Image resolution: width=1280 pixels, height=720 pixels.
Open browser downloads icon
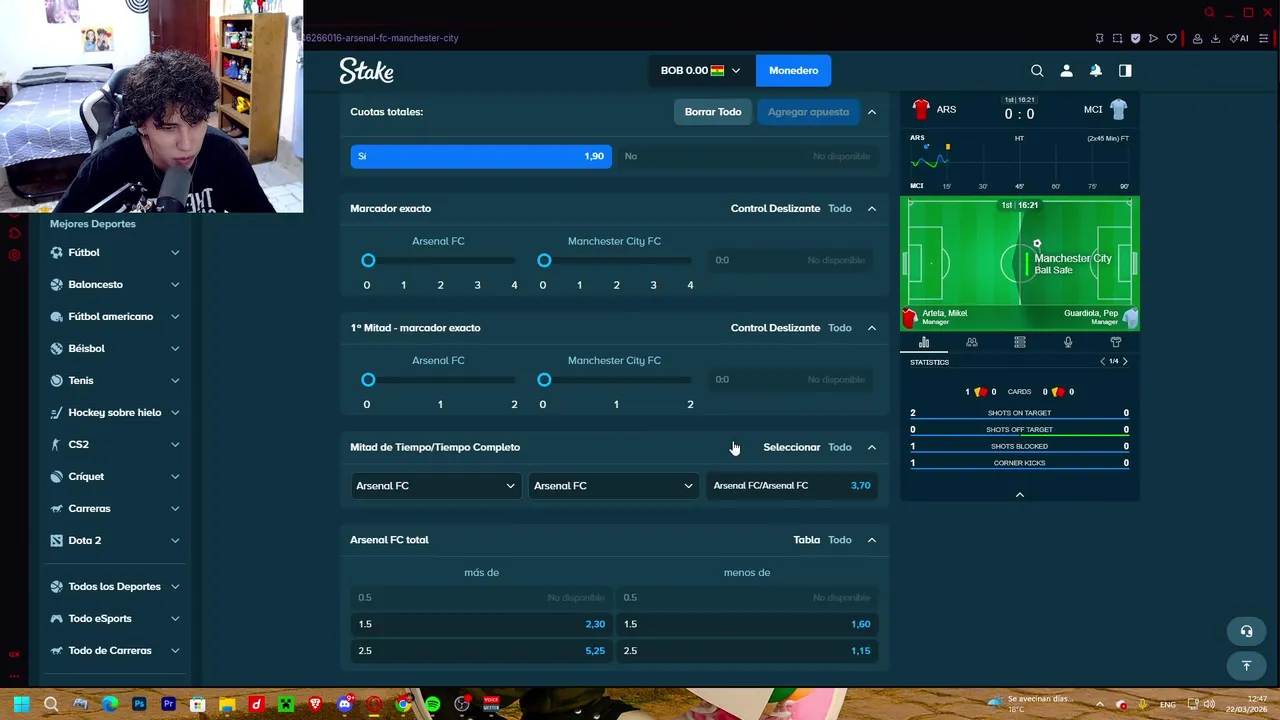1215,38
